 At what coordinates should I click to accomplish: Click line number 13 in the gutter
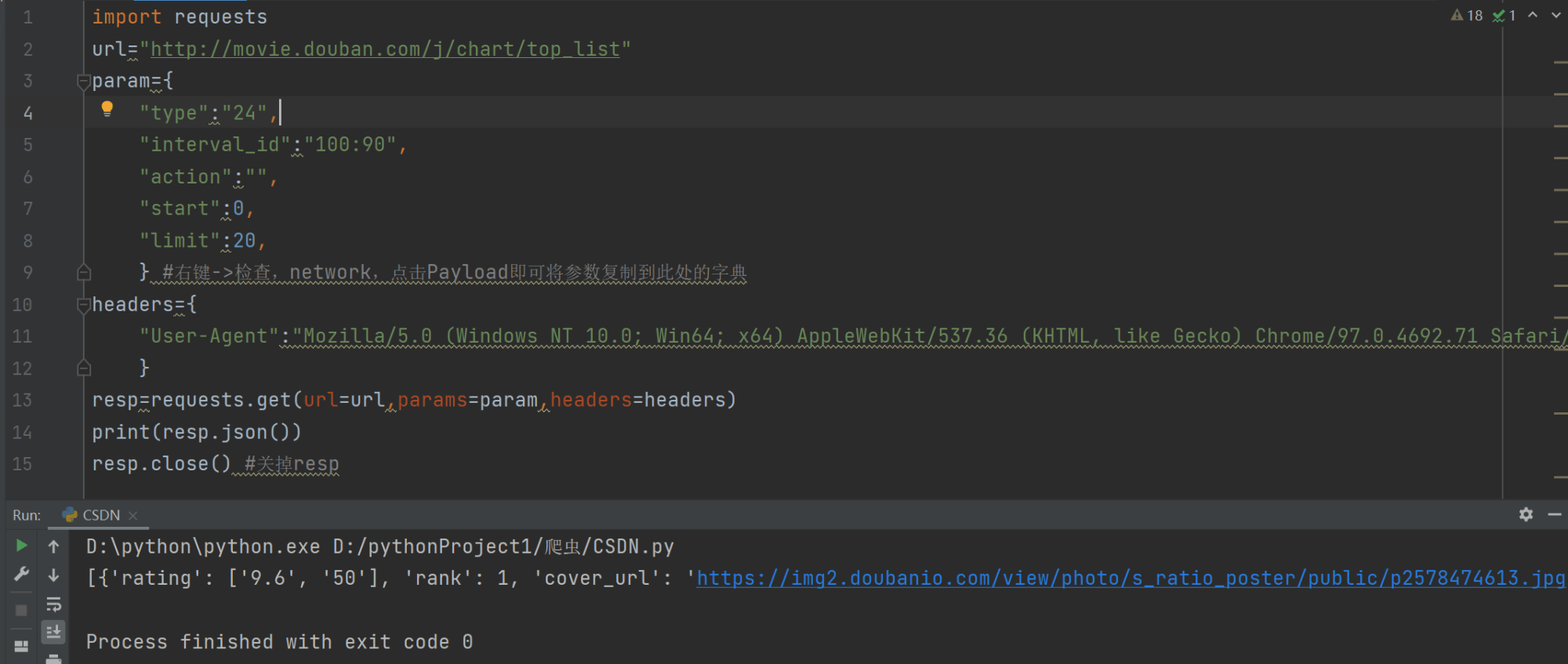click(x=22, y=400)
